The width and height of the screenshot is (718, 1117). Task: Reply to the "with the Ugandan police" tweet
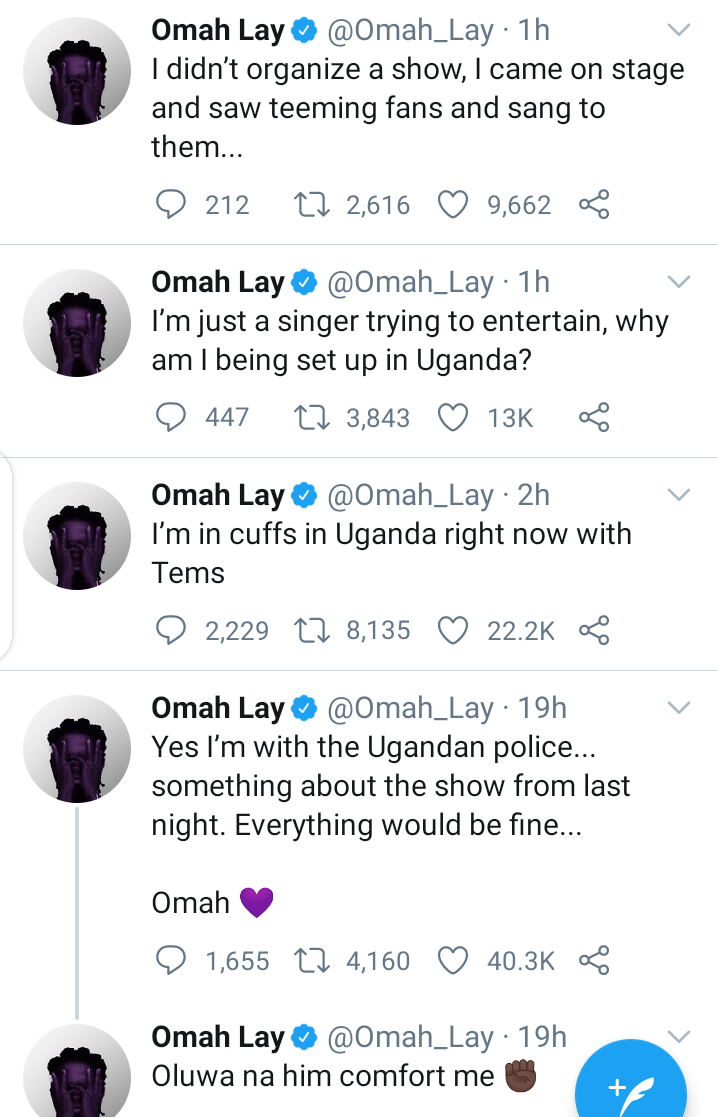173,961
